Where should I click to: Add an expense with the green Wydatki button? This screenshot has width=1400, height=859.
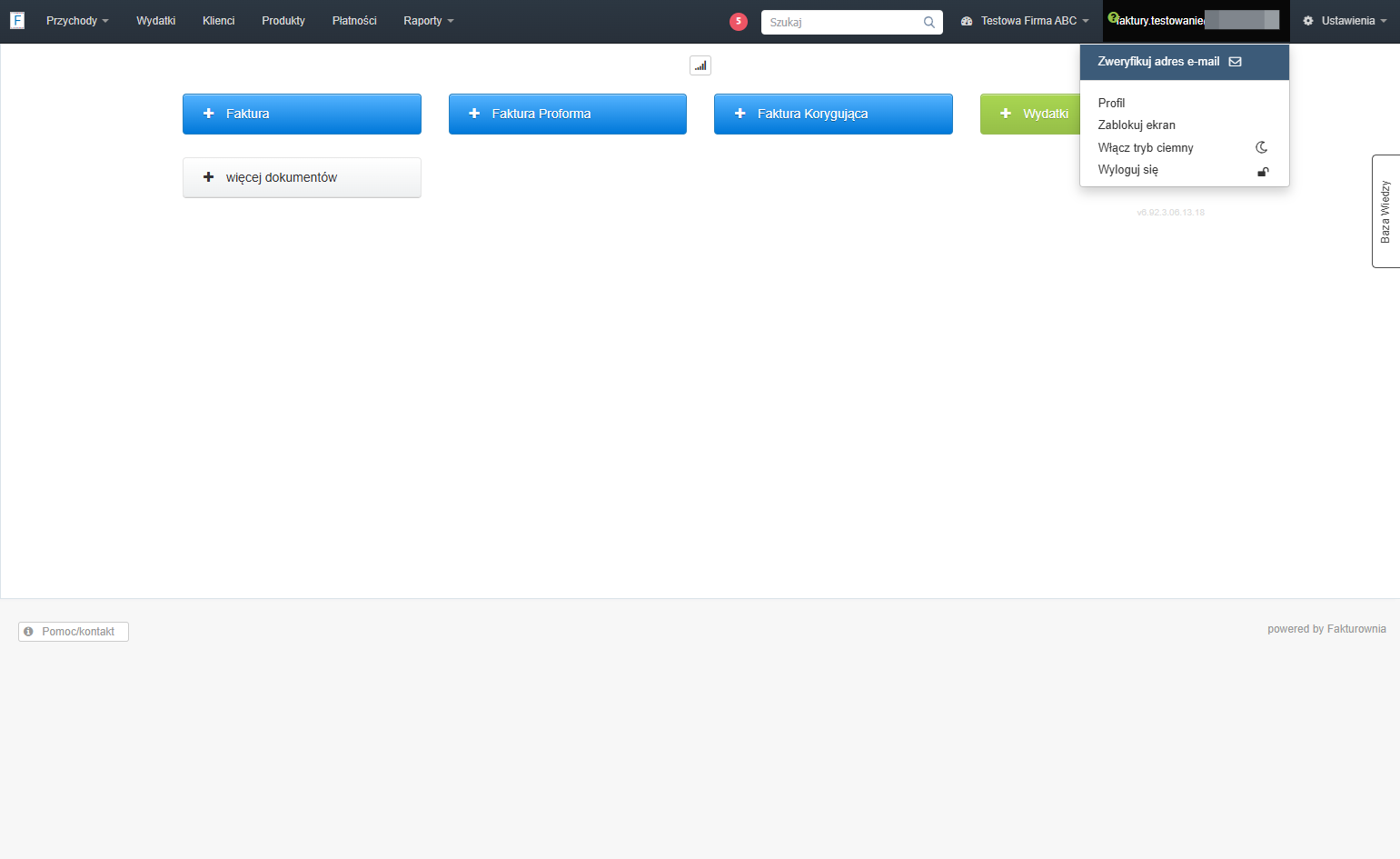1030,114
